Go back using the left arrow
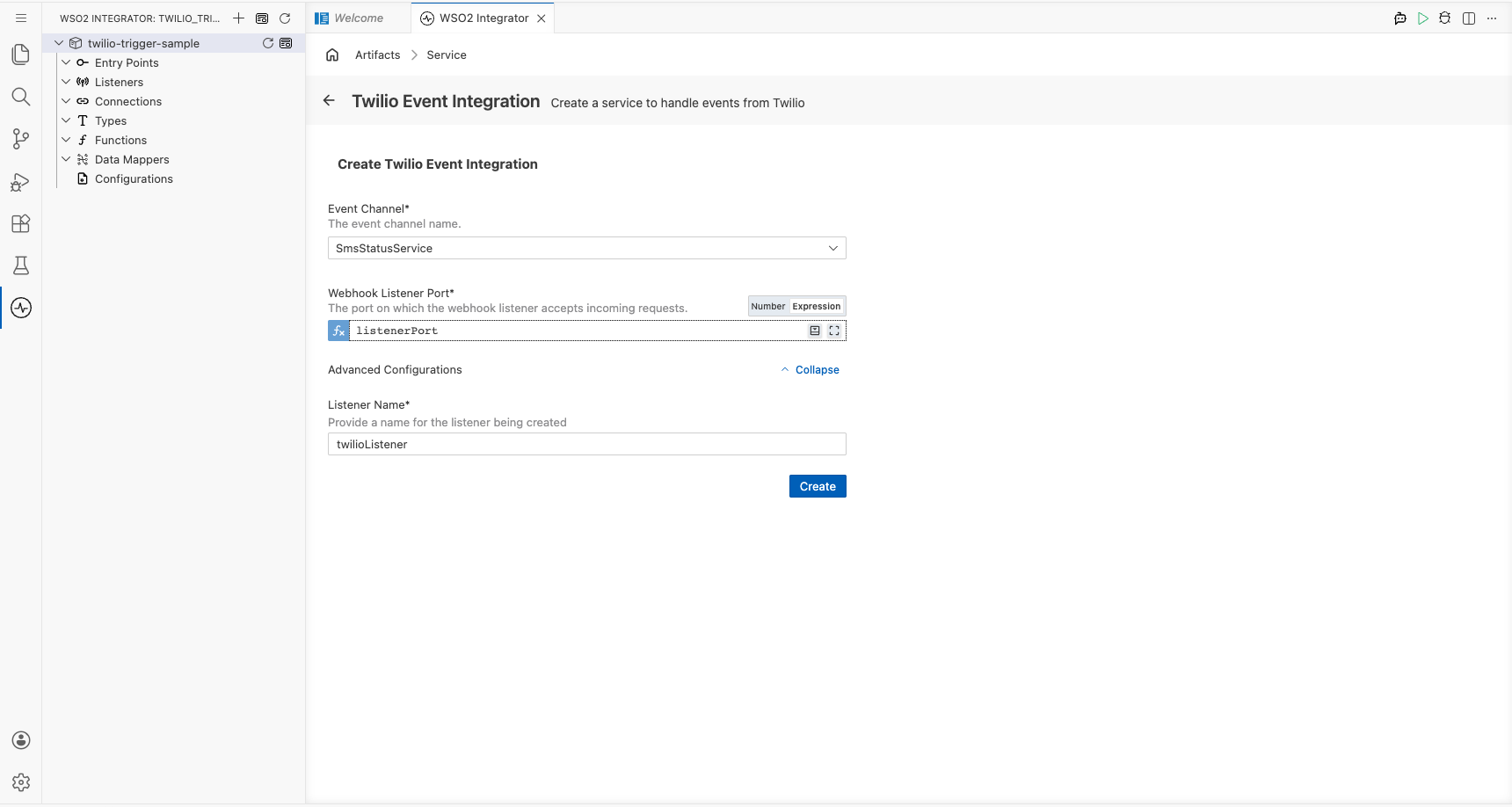This screenshot has height=807, width=1512. click(x=329, y=100)
